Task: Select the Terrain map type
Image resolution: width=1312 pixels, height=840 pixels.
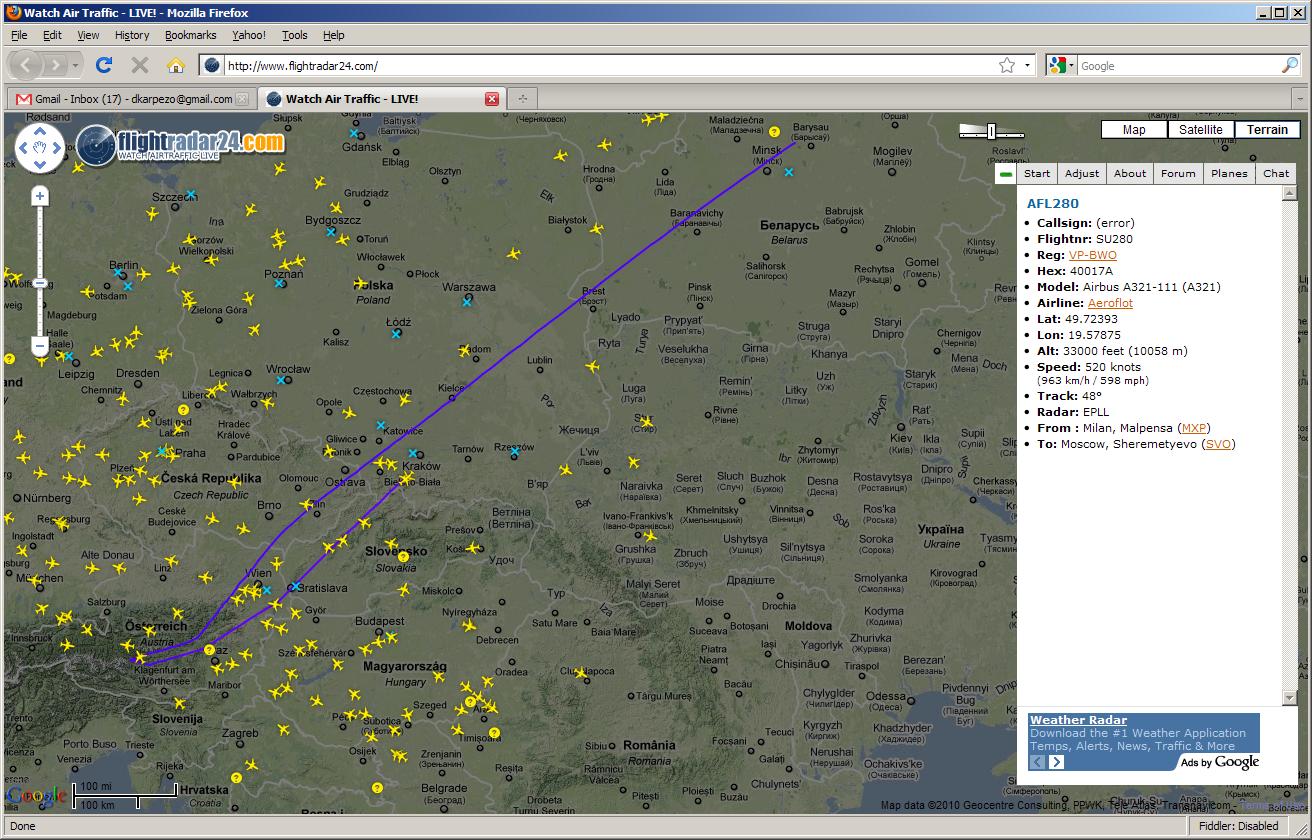Action: coord(1267,130)
